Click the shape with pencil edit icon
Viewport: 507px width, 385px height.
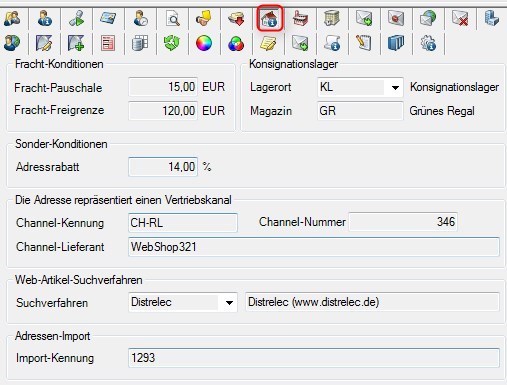click(x=44, y=43)
